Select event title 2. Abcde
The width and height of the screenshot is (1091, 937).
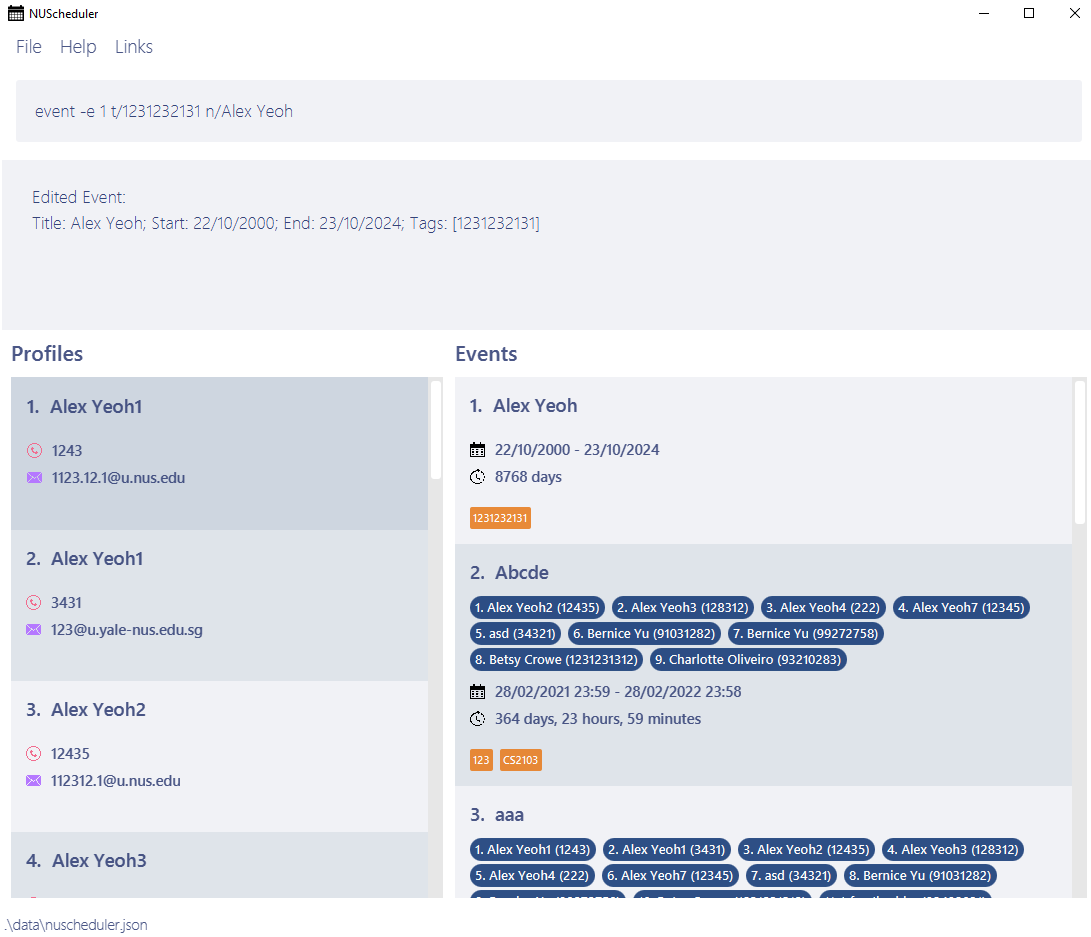pos(509,573)
